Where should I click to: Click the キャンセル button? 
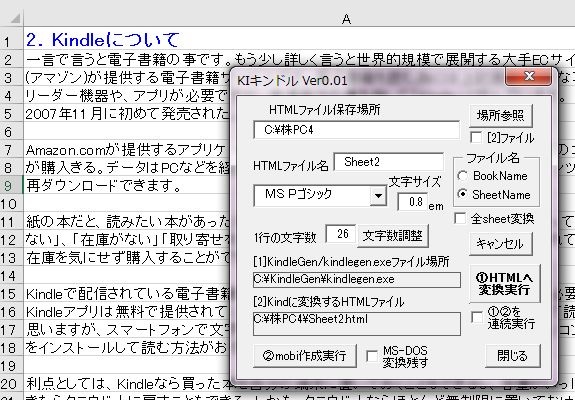[501, 243]
